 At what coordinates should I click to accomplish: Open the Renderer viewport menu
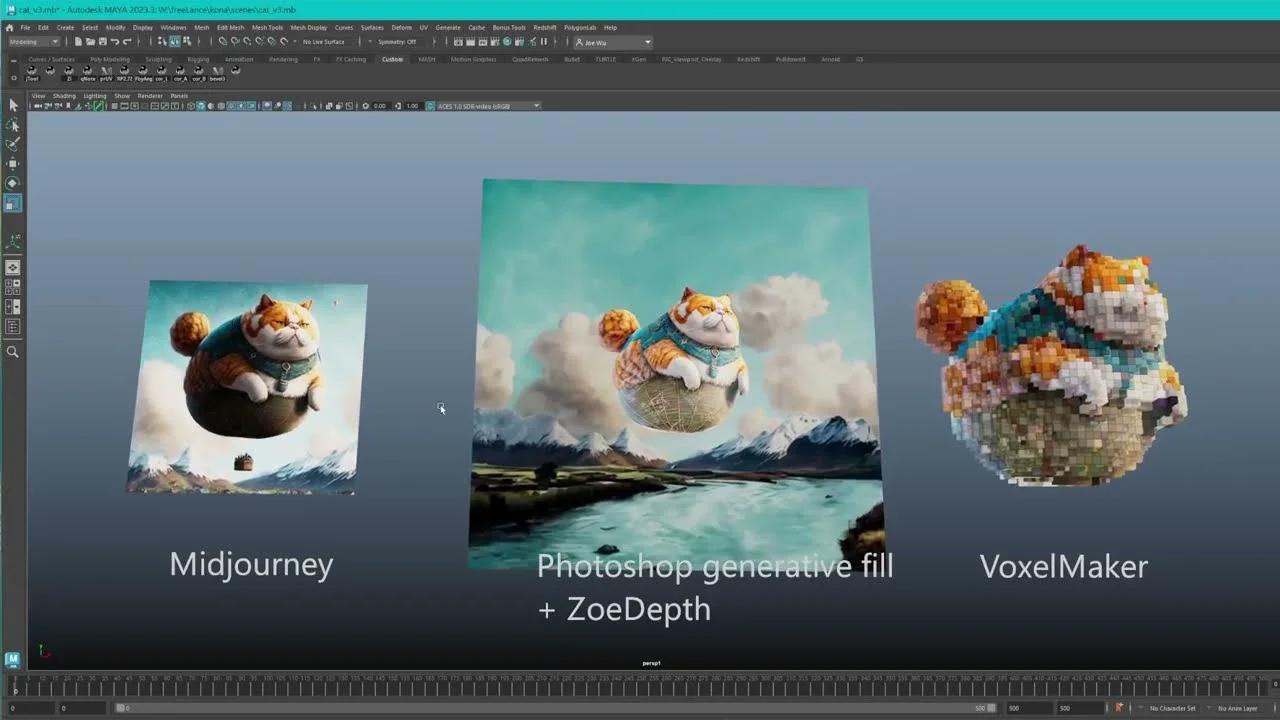pyautogui.click(x=151, y=95)
